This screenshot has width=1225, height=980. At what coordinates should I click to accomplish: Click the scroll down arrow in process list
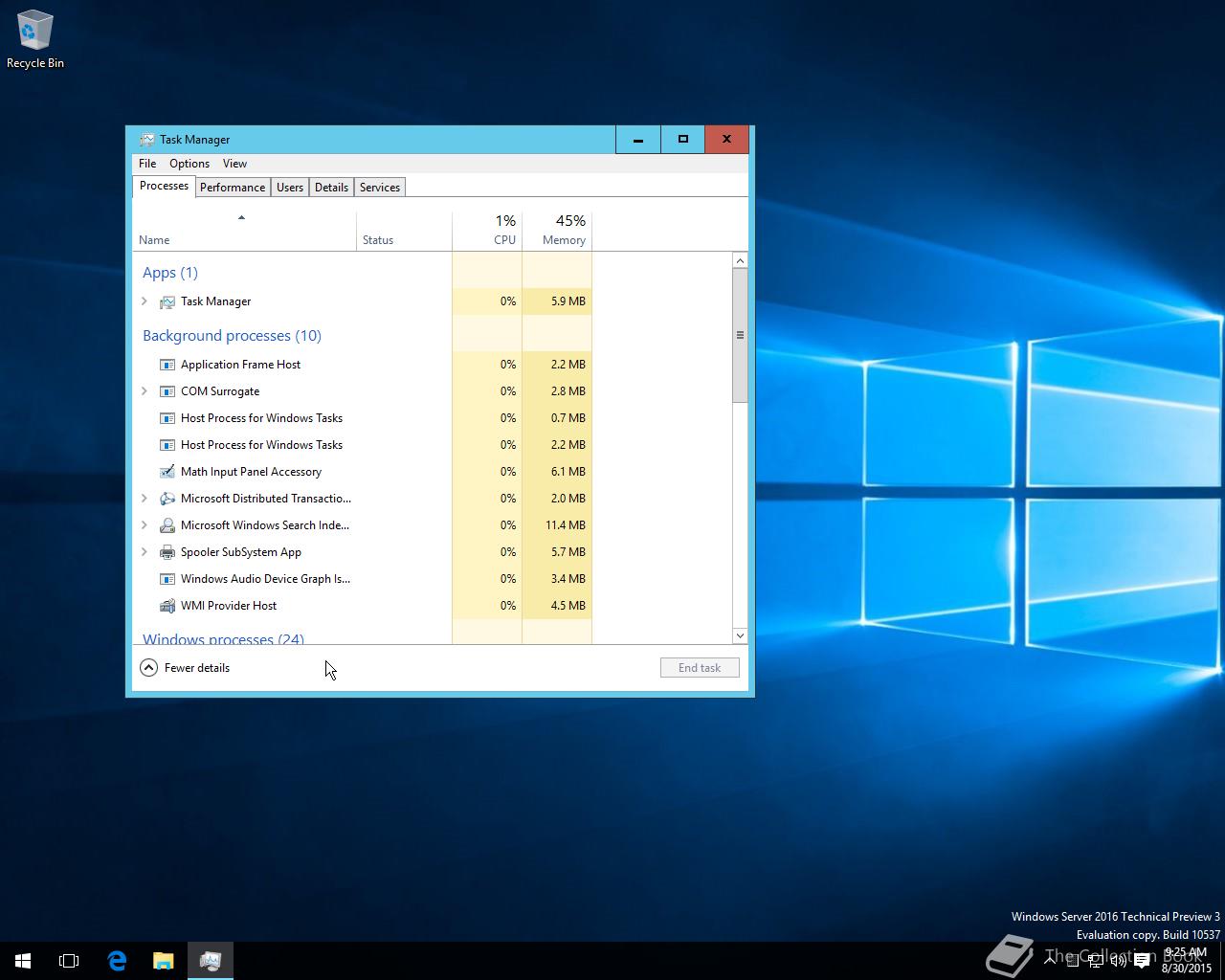(x=740, y=635)
